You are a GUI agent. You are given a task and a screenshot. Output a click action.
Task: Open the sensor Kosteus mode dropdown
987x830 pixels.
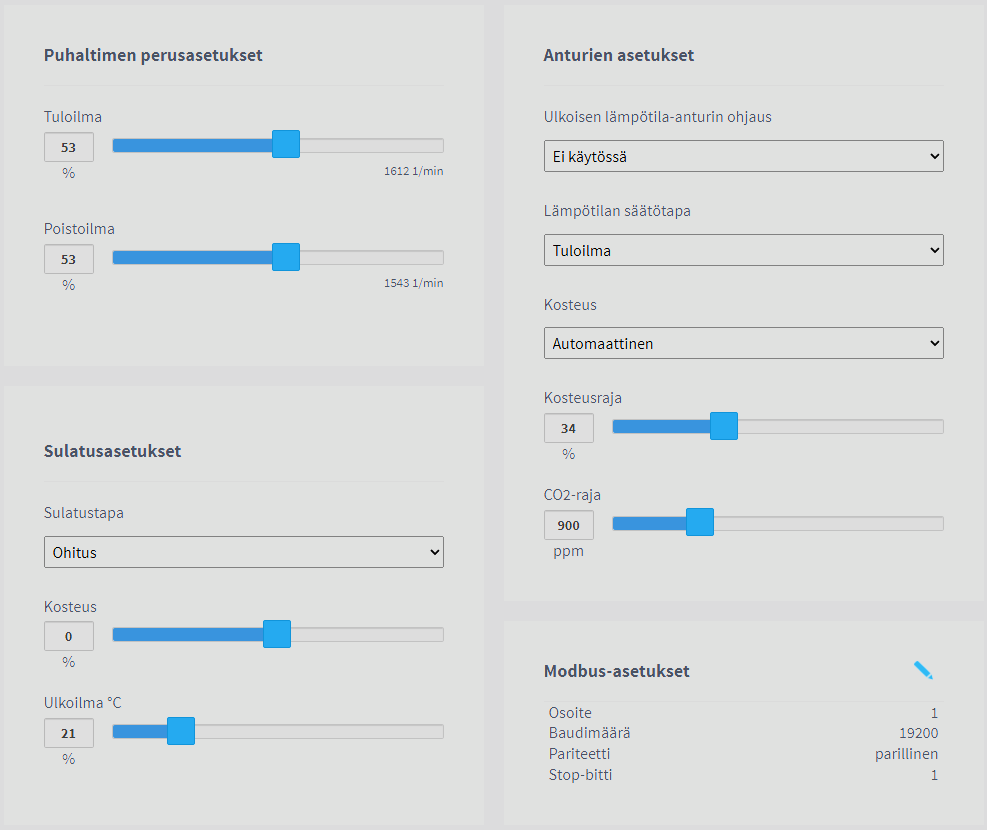(743, 343)
